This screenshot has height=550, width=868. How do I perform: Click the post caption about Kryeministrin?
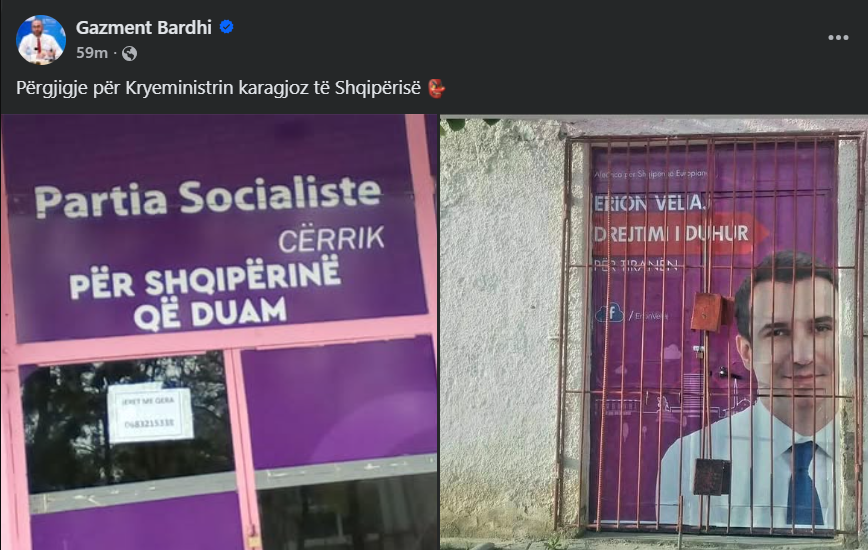(x=219, y=88)
